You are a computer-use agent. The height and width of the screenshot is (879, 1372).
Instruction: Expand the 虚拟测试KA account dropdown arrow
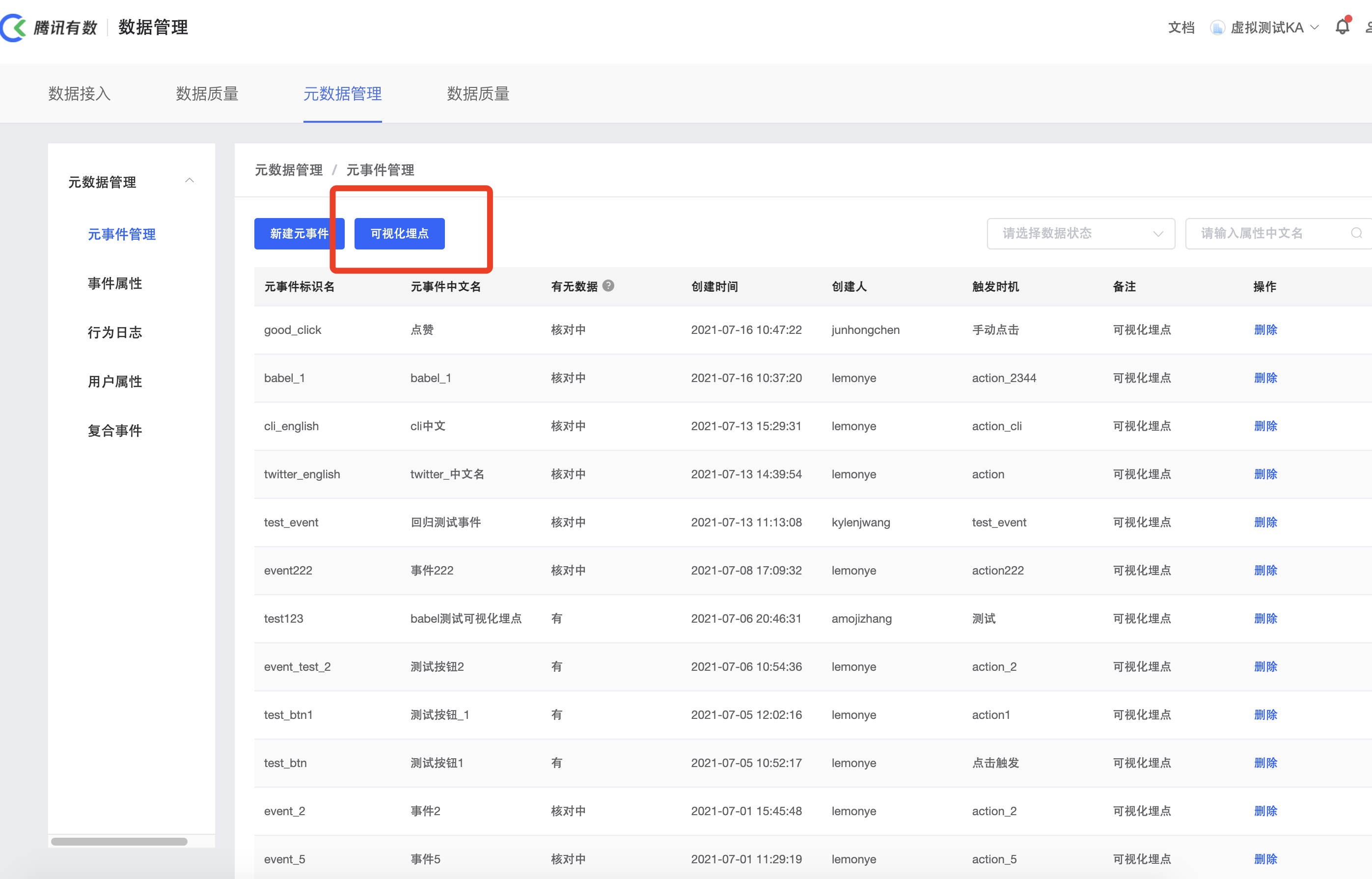(x=1315, y=27)
